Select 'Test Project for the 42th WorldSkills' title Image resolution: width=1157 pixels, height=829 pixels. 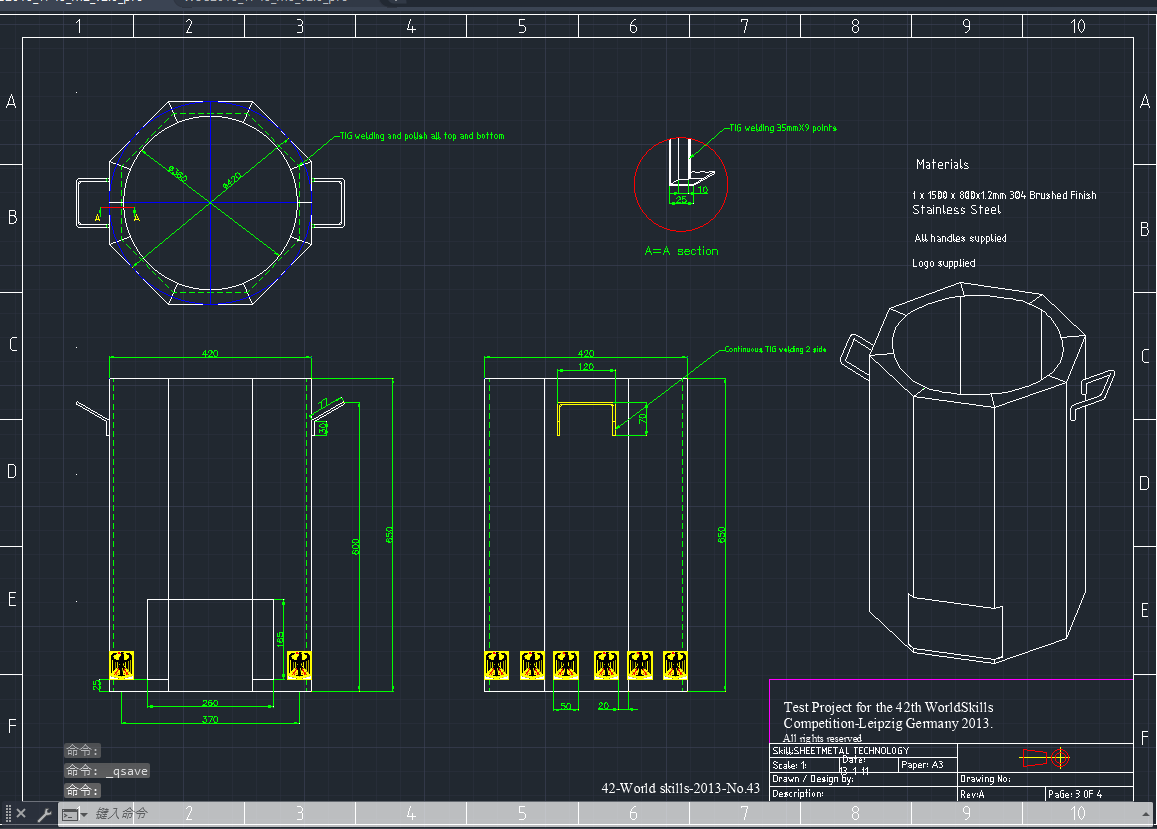pos(888,707)
